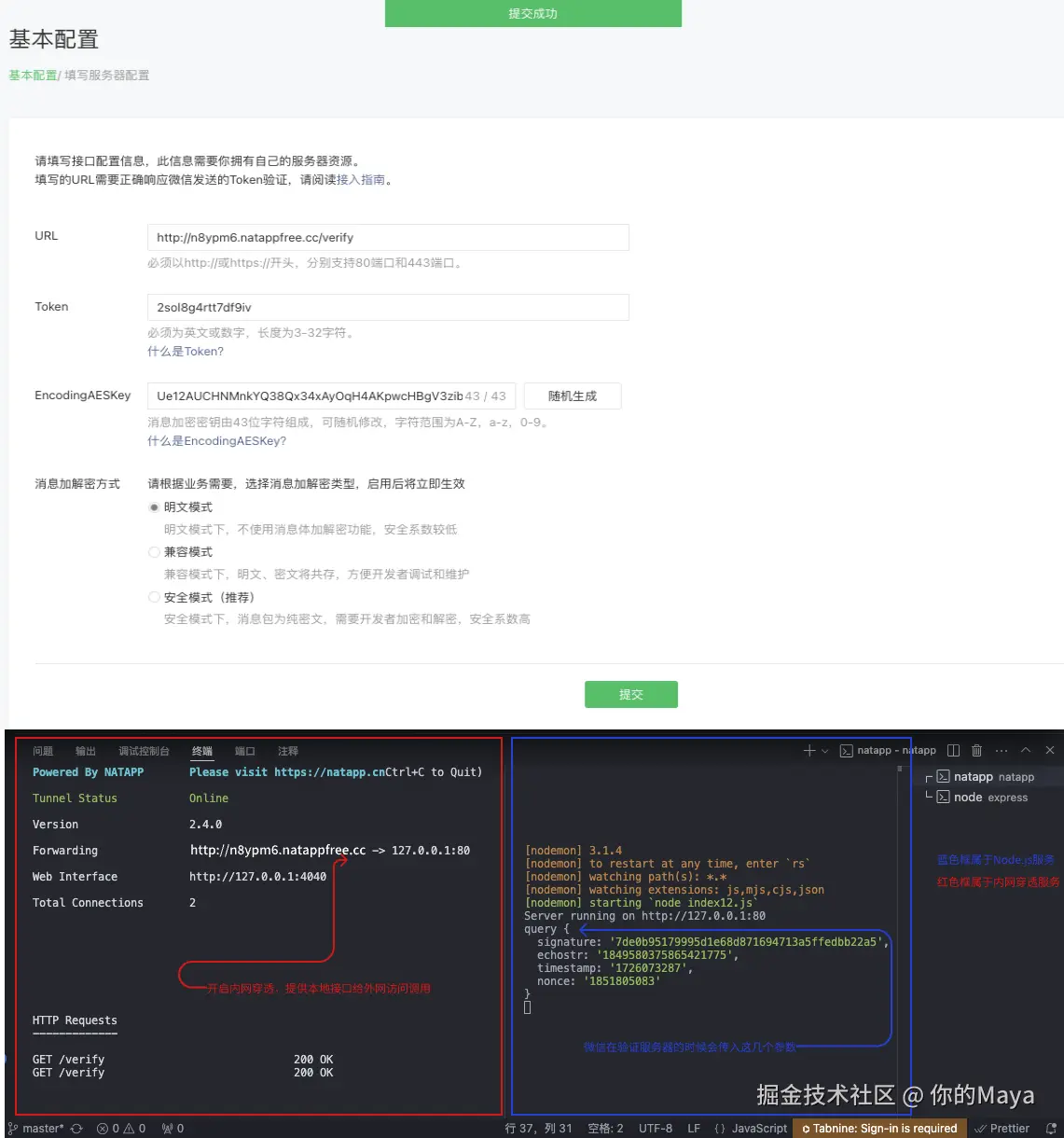Select the natapp terminal in the terminal list
Image resolution: width=1064 pixels, height=1138 pixels.
point(994,777)
